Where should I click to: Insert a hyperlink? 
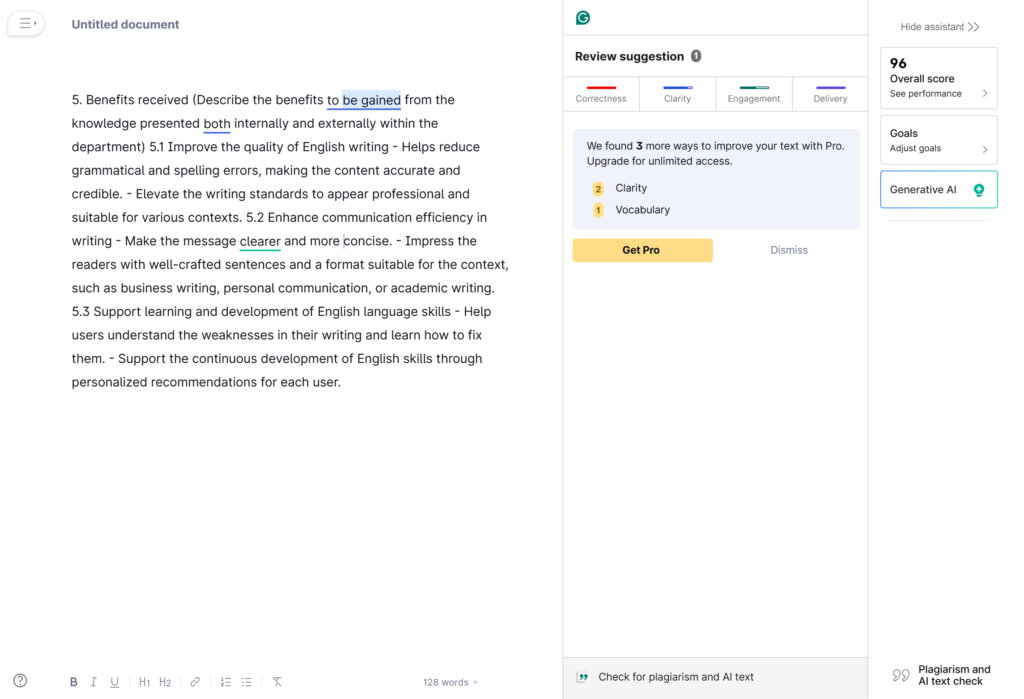195,682
